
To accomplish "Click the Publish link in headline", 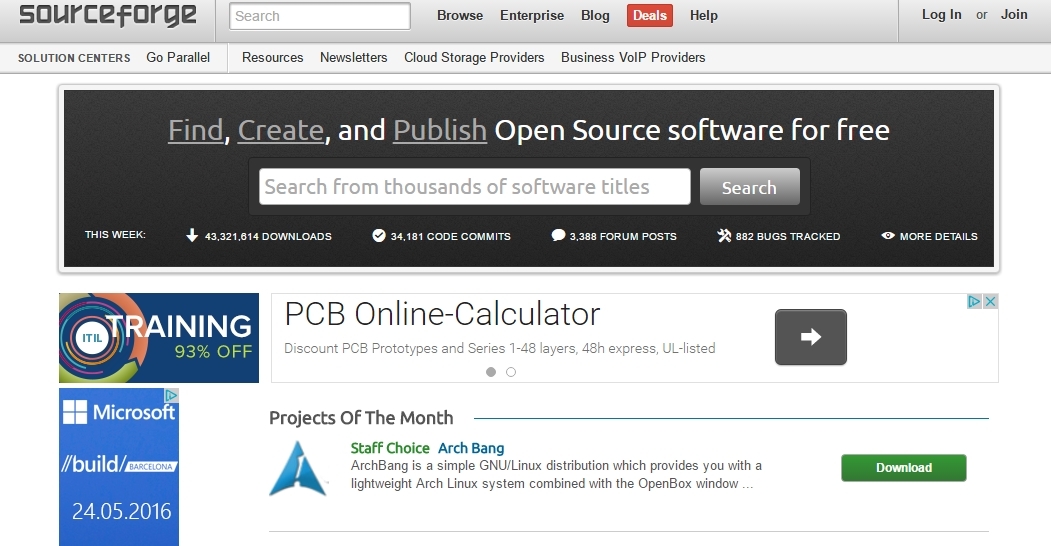I will point(440,130).
